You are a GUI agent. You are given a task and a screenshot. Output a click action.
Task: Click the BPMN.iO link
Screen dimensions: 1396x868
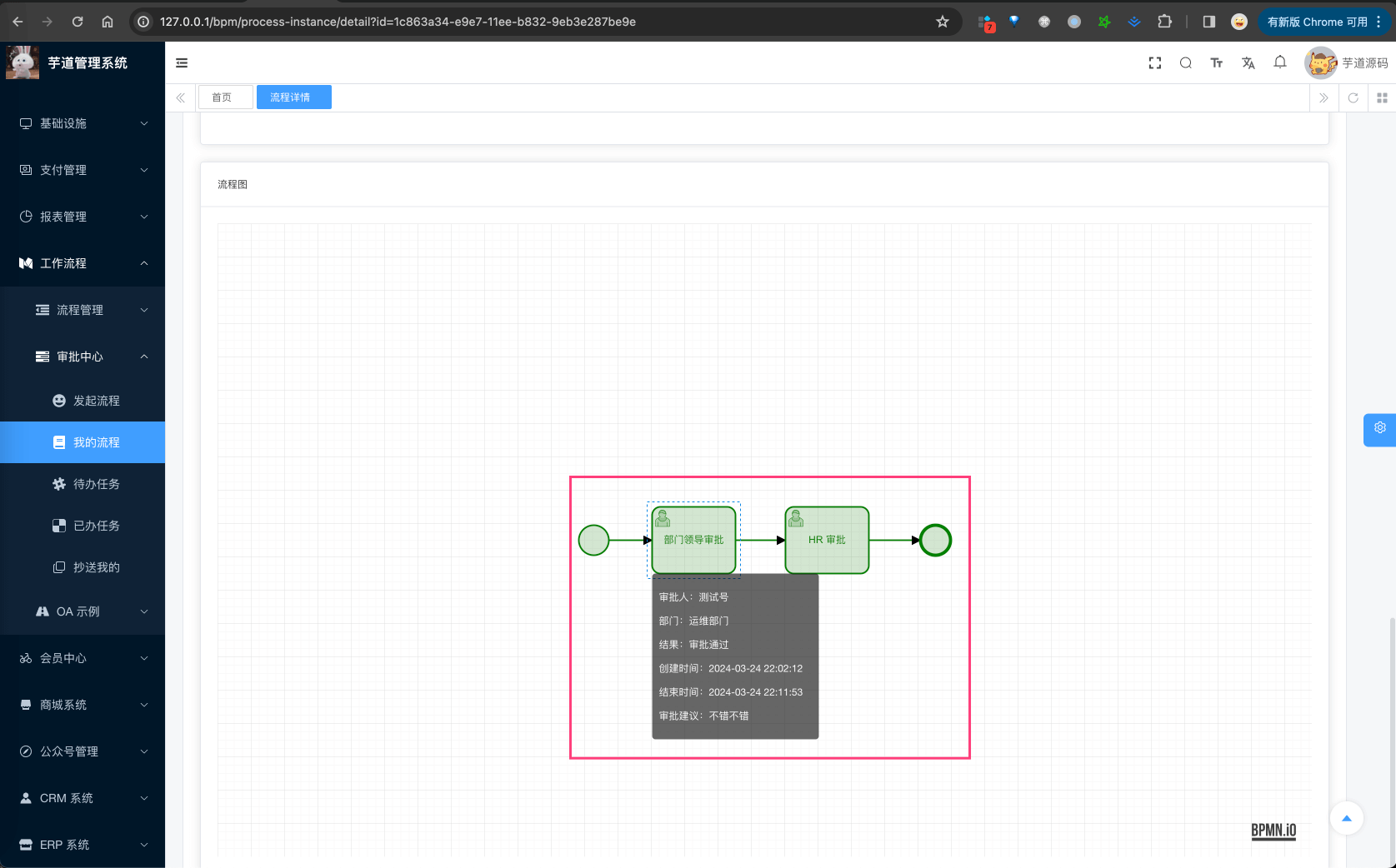(1273, 831)
